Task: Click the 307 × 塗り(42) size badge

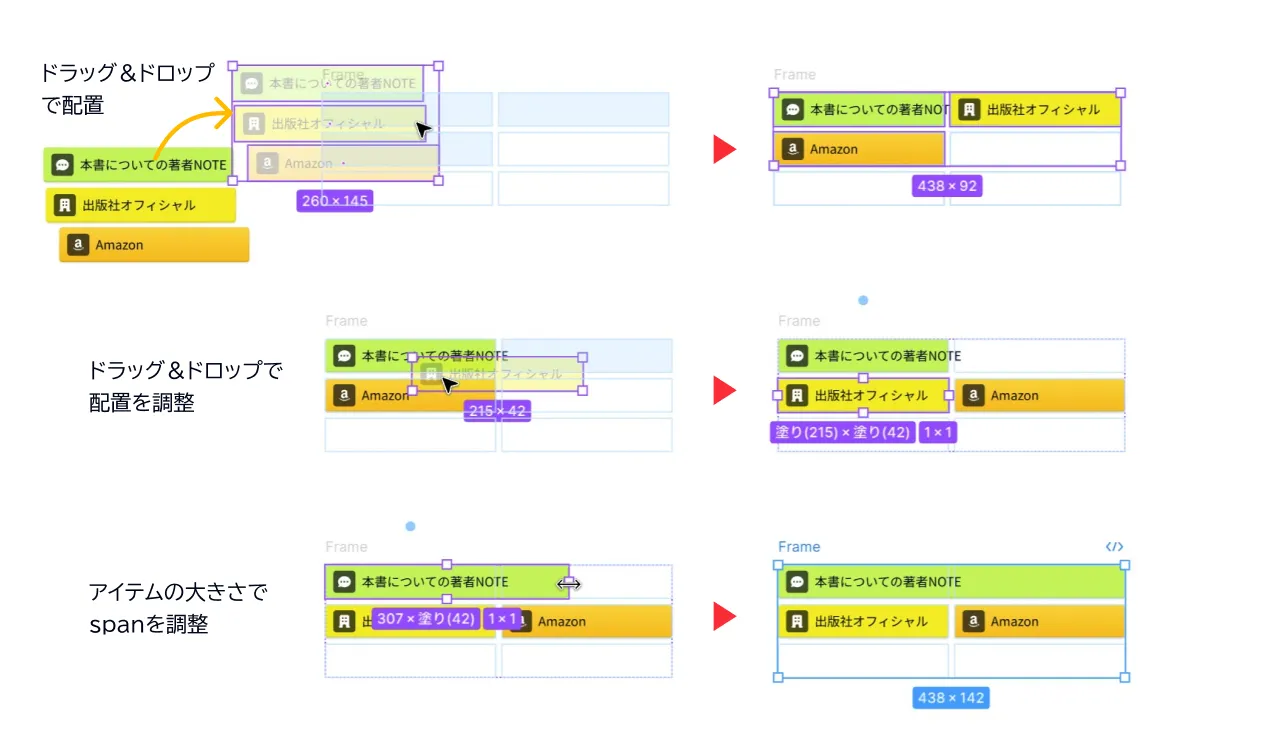Action: 425,619
